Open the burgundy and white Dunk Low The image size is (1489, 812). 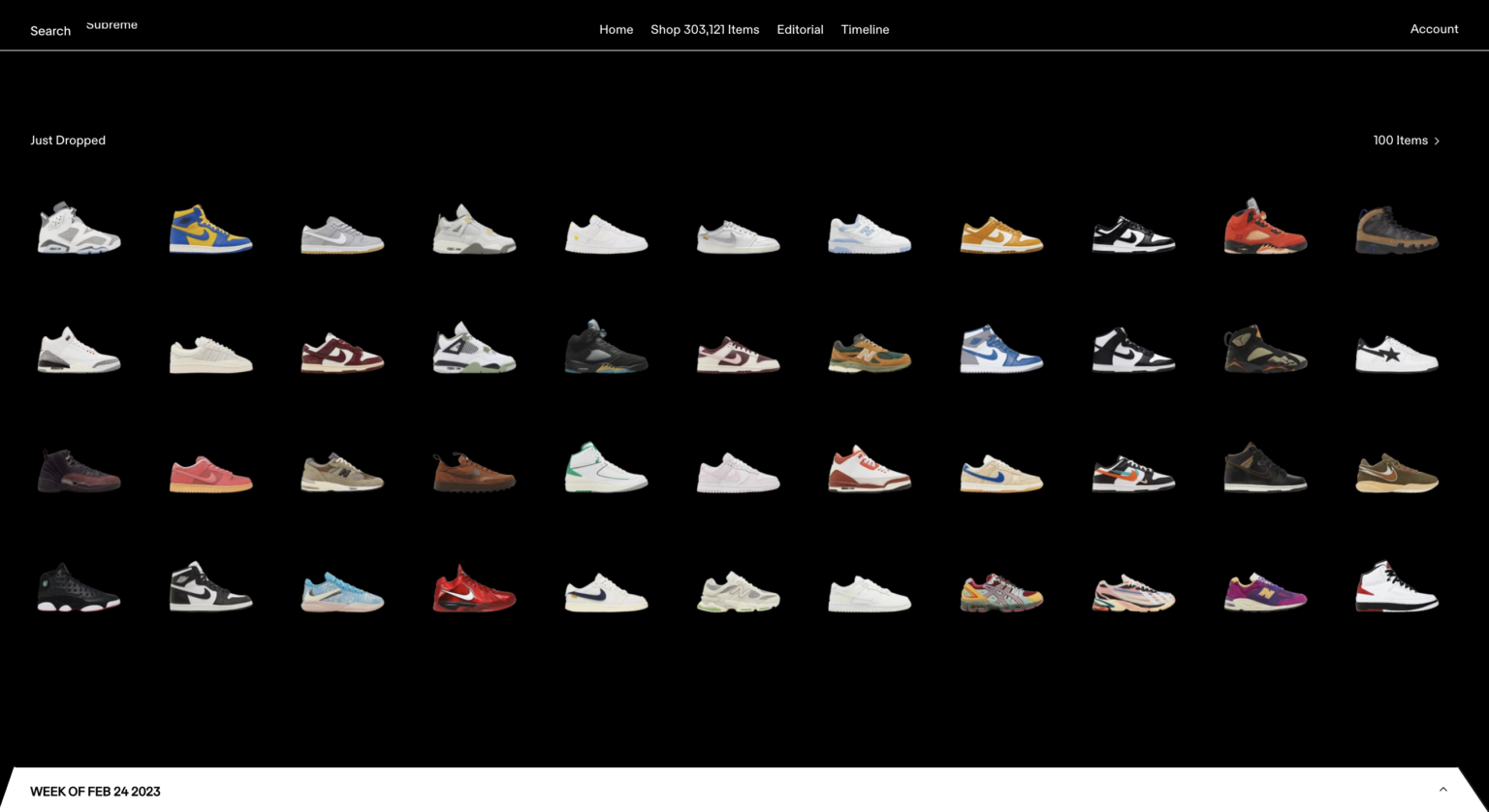tap(342, 354)
